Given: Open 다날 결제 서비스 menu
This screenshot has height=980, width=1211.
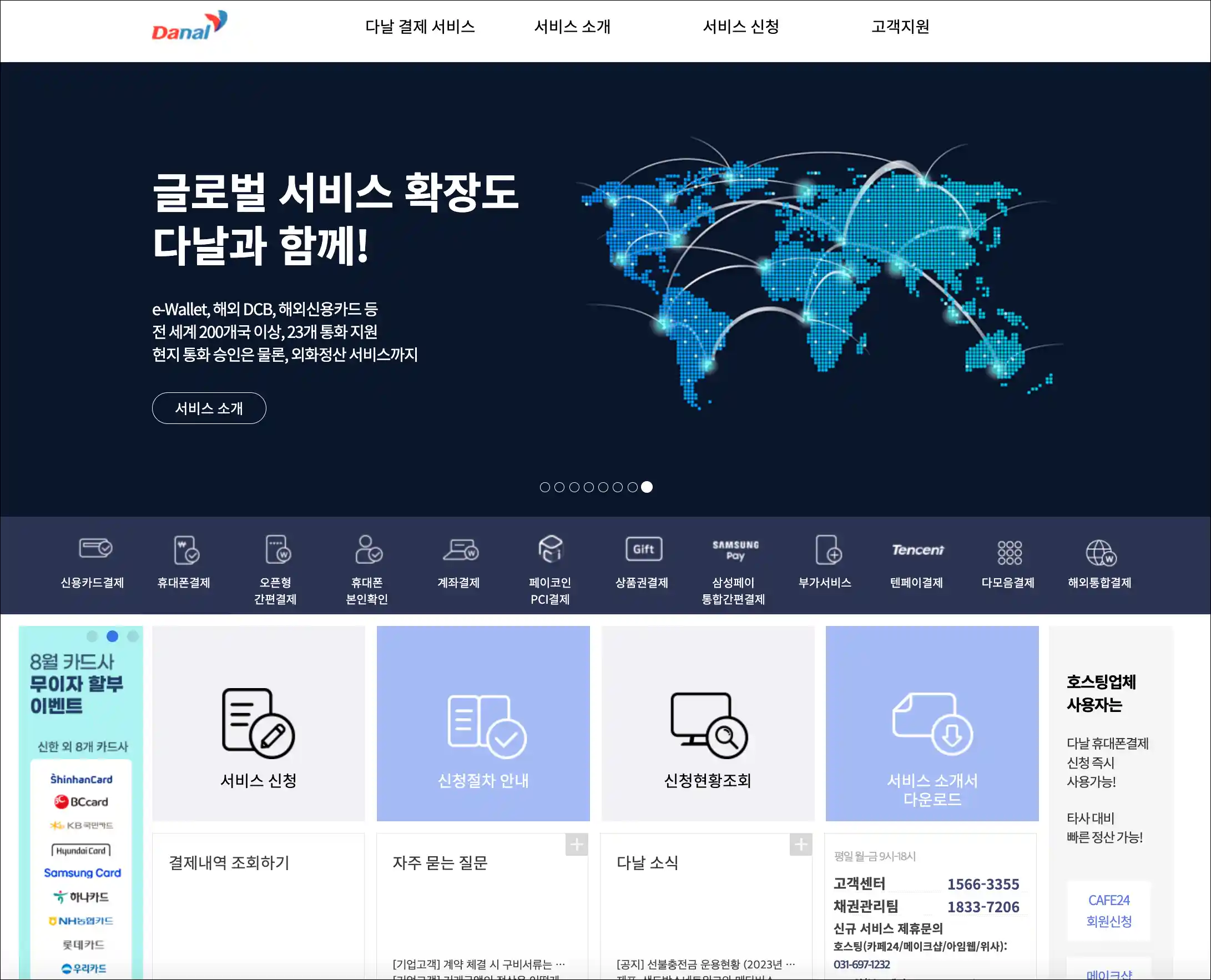Looking at the screenshot, I should tap(420, 27).
